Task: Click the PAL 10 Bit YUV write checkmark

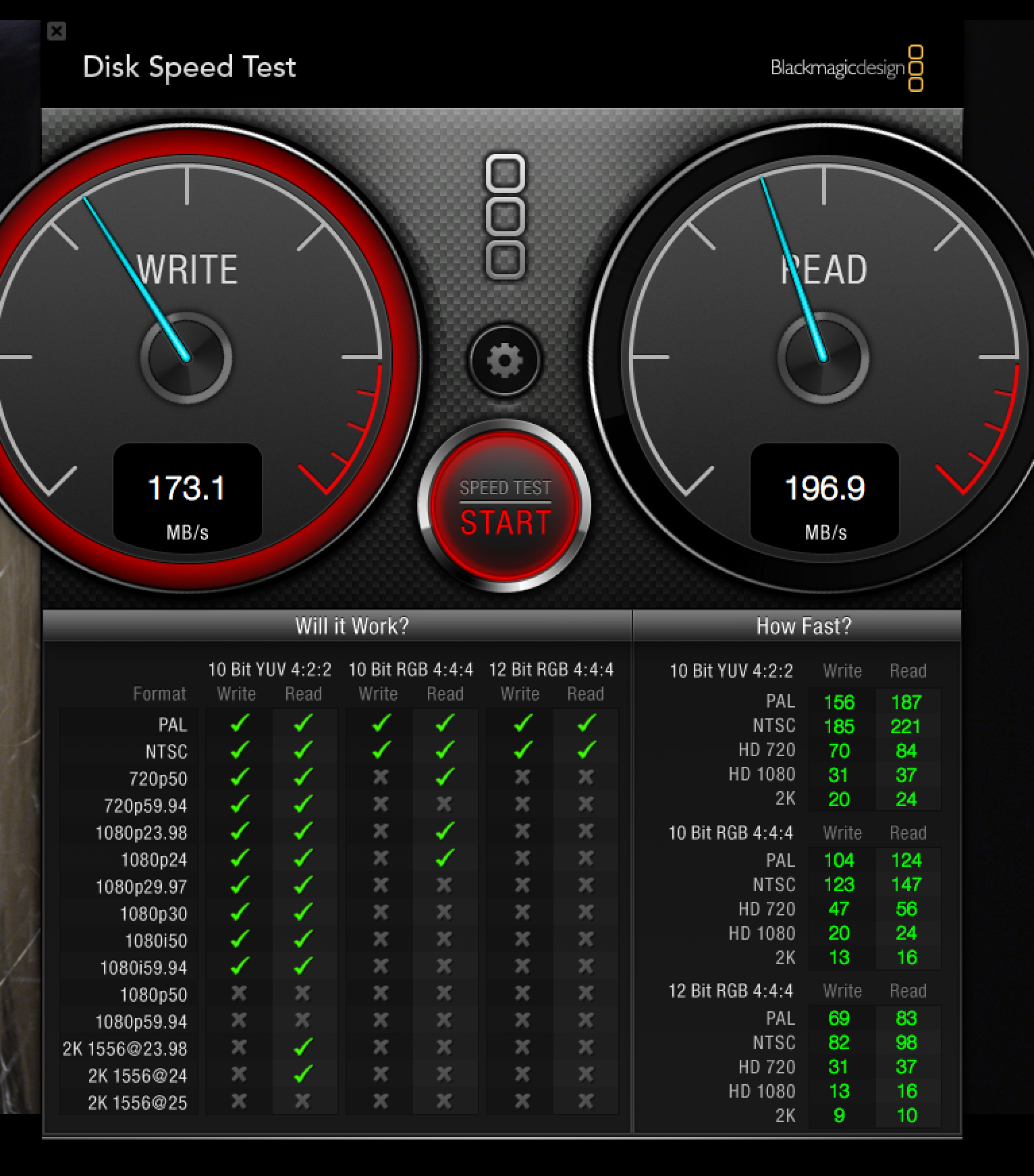Action: pos(239,724)
